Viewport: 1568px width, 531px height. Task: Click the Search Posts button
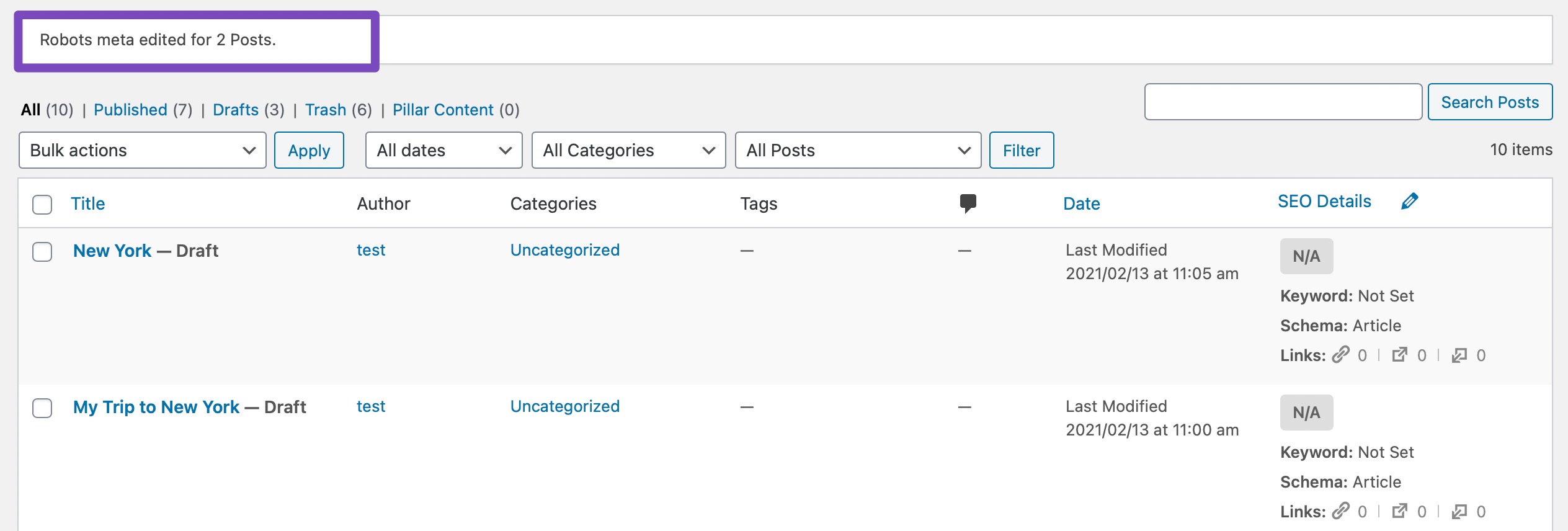pos(1490,102)
